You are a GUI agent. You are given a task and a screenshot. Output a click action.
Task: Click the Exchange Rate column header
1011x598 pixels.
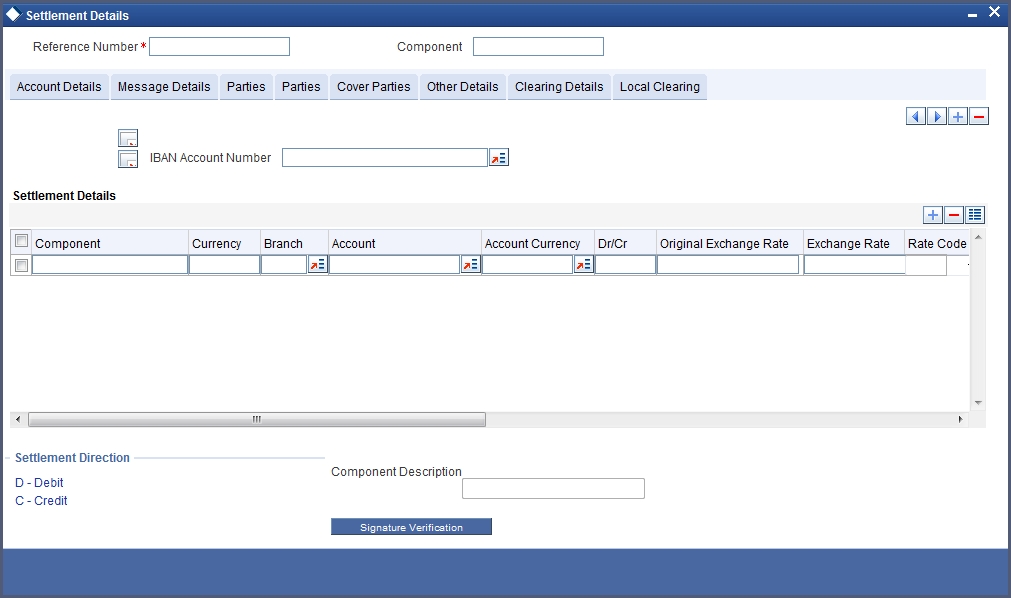pos(848,244)
